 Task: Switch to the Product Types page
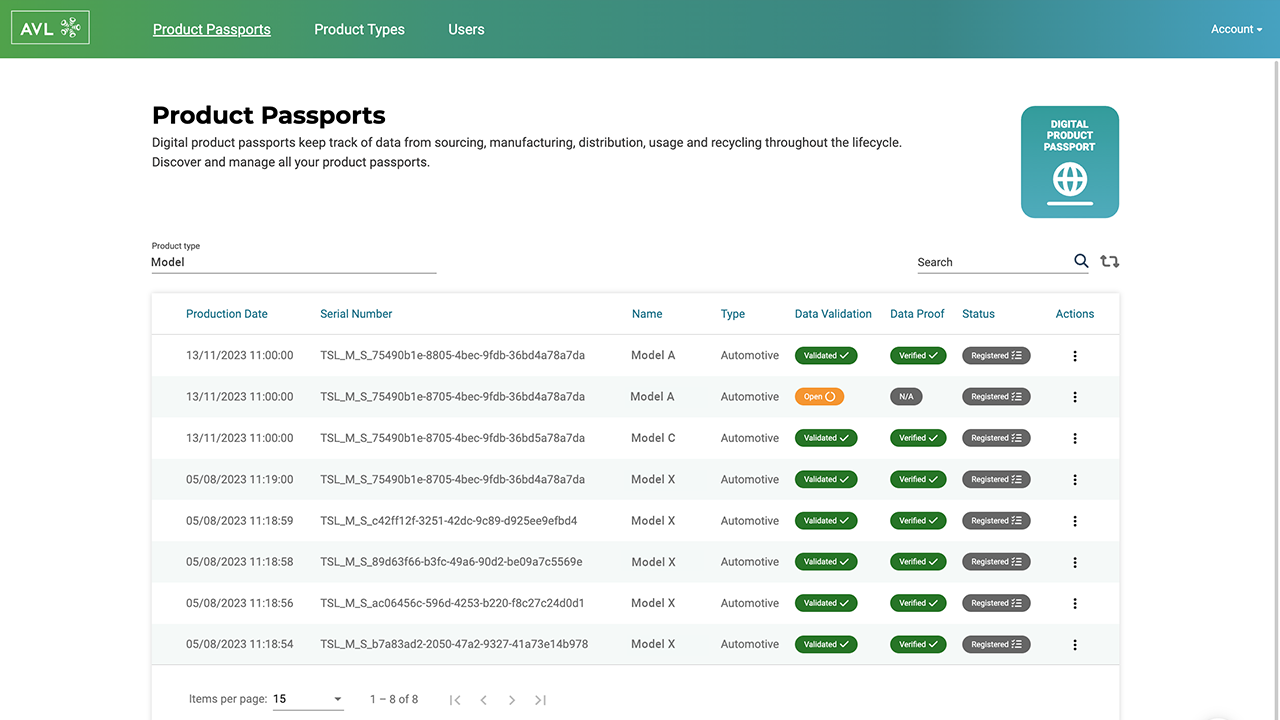coord(359,29)
